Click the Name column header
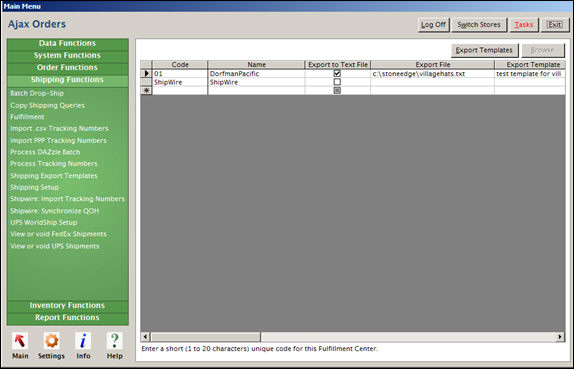Screen dimensions: 574x369 click(x=256, y=65)
